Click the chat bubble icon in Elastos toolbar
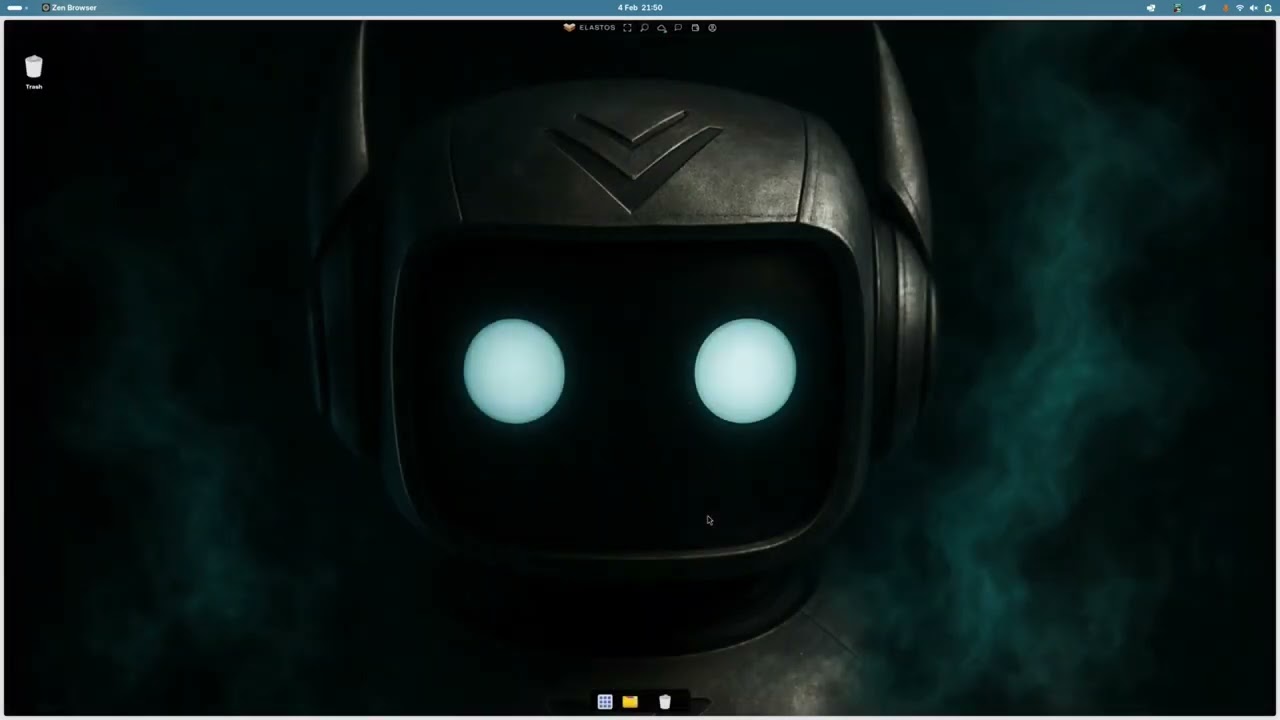Image resolution: width=1280 pixels, height=720 pixels. coord(678,28)
